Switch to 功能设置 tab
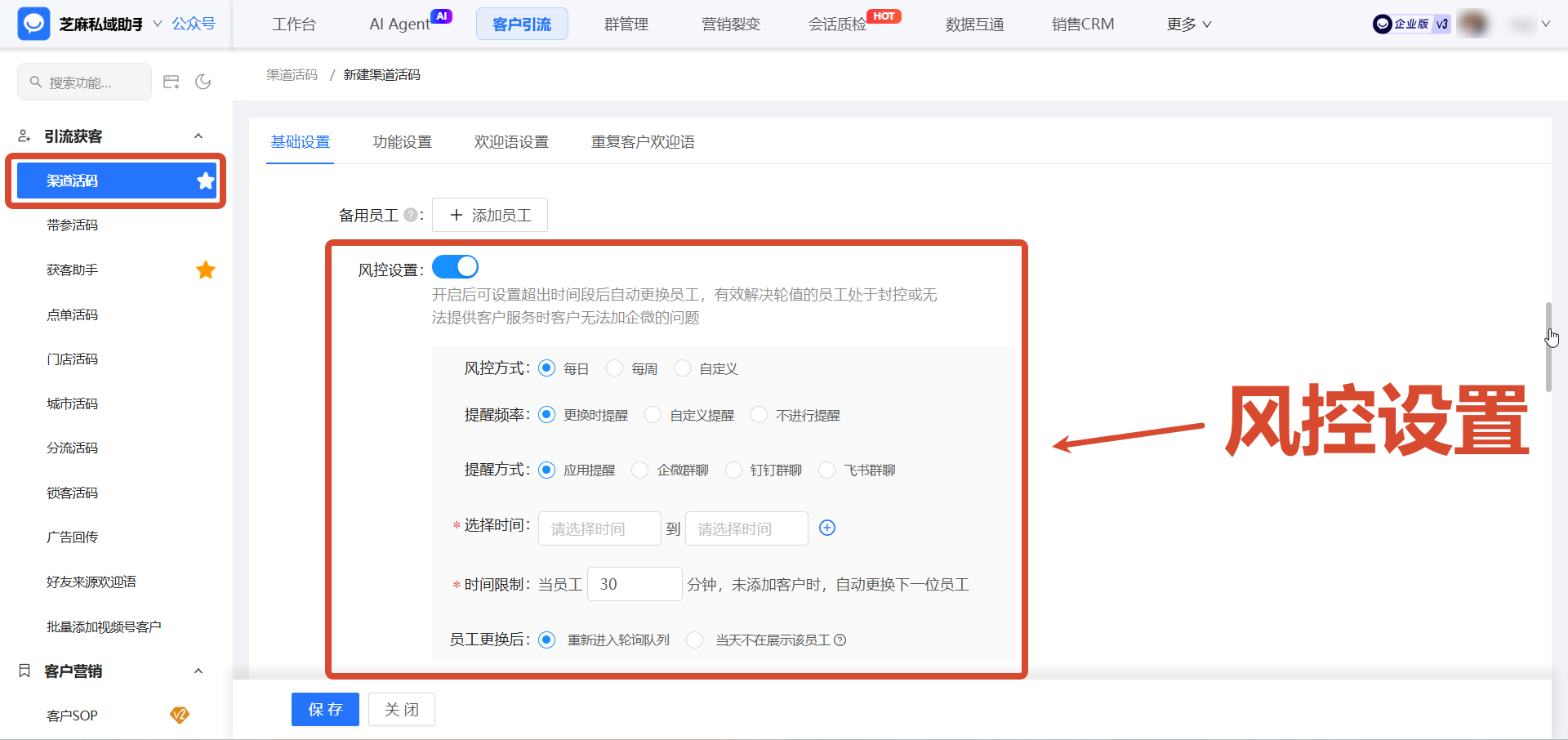Image resolution: width=1568 pixels, height=740 pixels. pyautogui.click(x=403, y=141)
